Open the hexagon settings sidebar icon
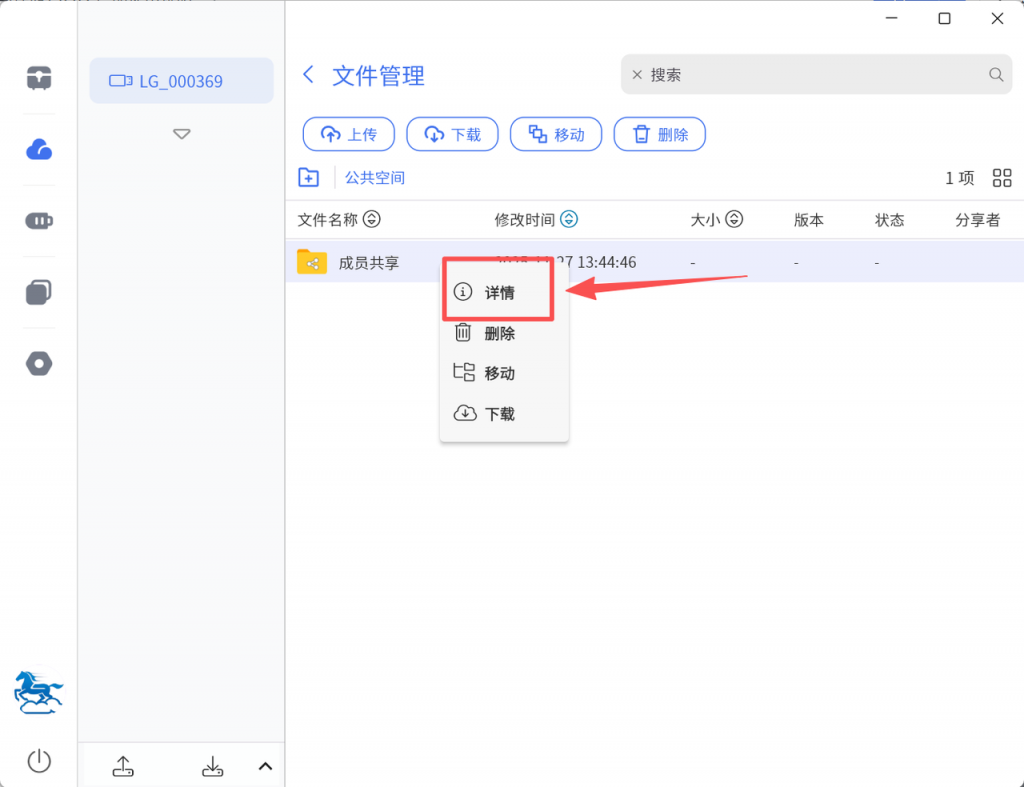This screenshot has width=1024, height=787. [39, 364]
